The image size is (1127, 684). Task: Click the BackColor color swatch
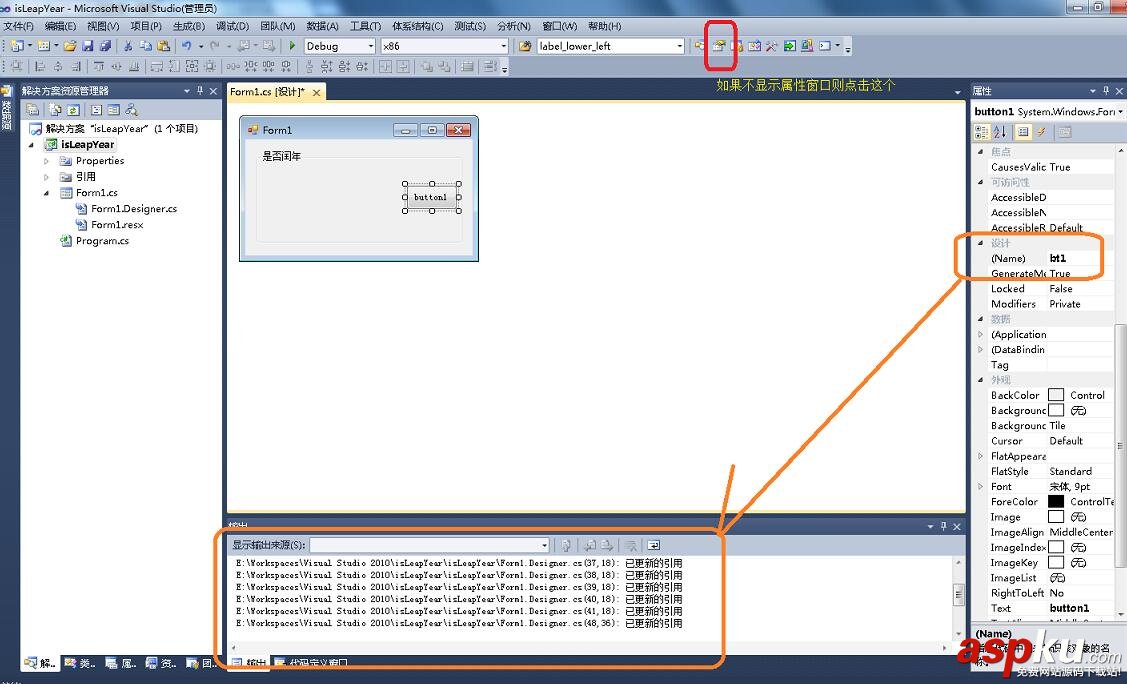coord(1056,395)
